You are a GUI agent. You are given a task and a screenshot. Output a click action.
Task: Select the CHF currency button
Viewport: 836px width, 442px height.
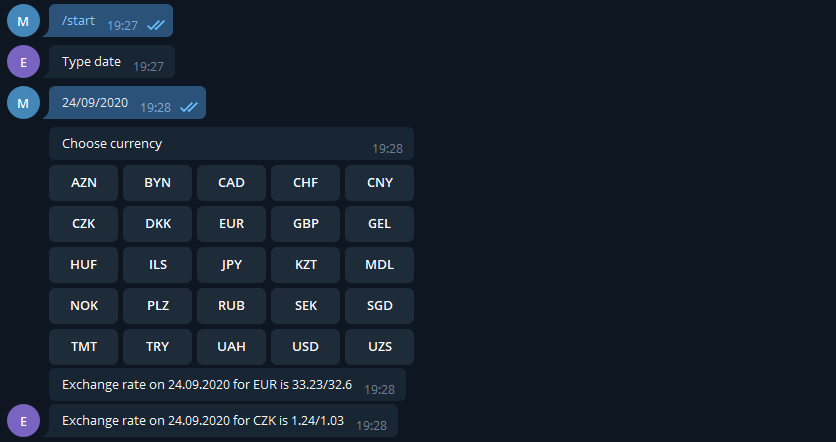305,183
